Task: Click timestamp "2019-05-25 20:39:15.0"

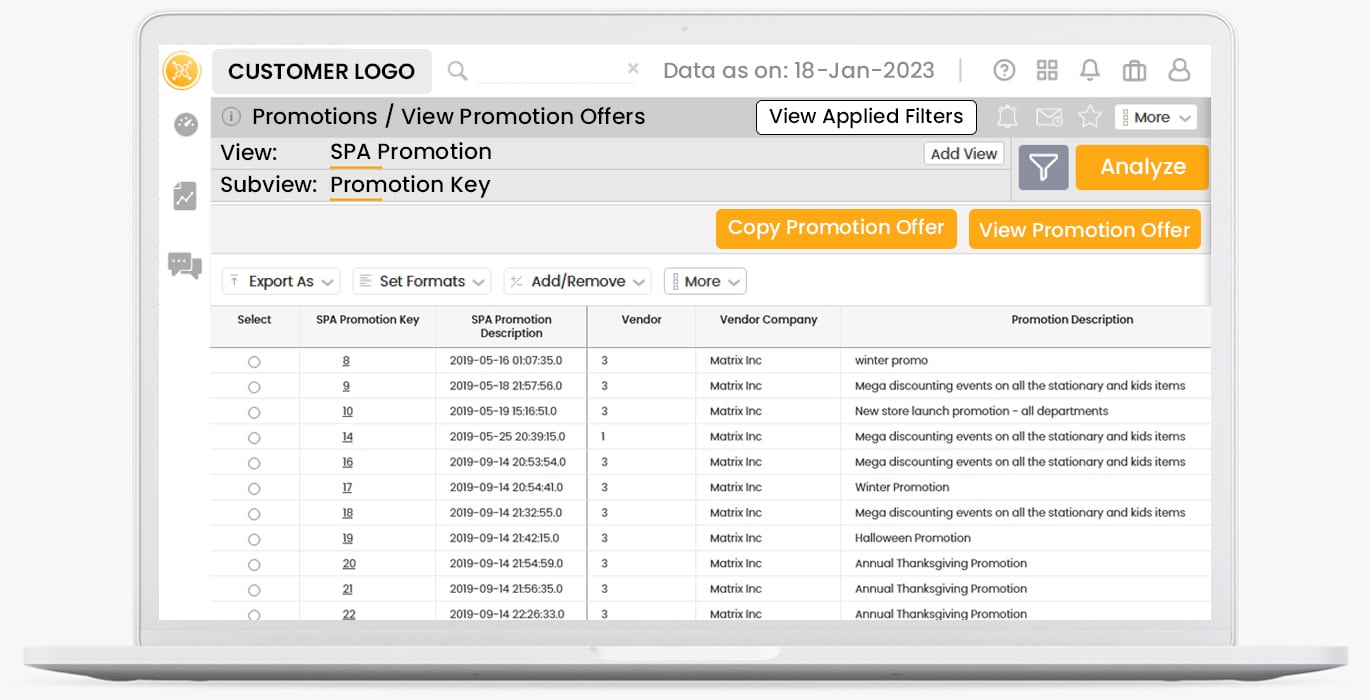Action: [507, 437]
